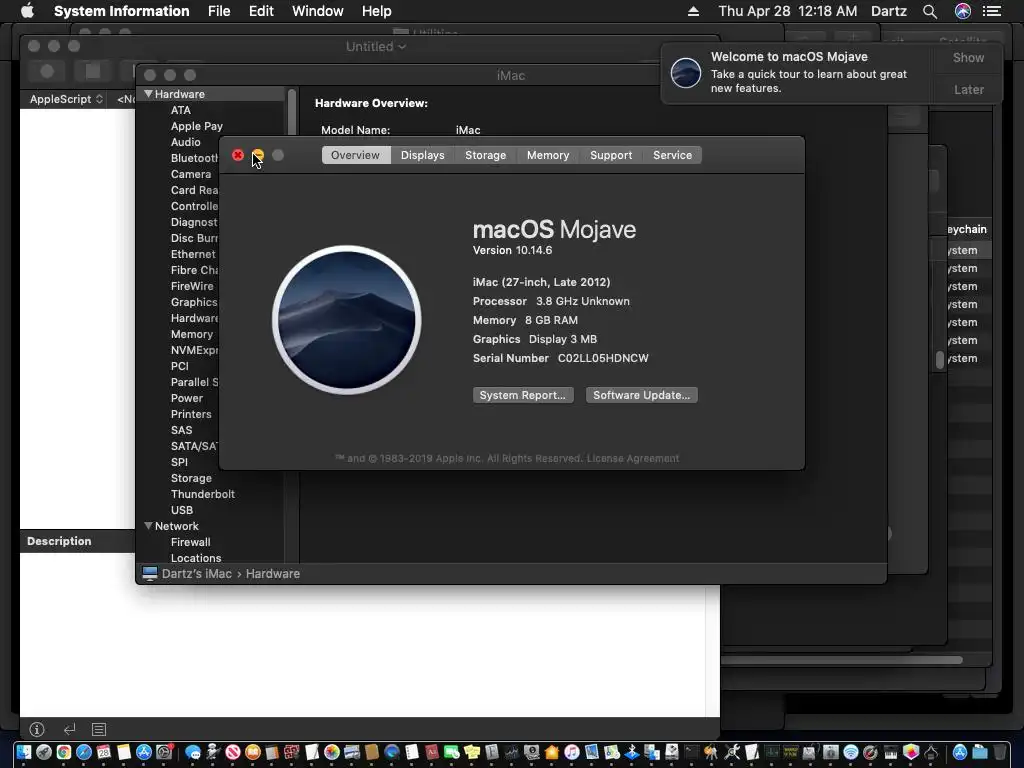Select ATA in the hardware list
The width and height of the screenshot is (1024, 768).
181,110
